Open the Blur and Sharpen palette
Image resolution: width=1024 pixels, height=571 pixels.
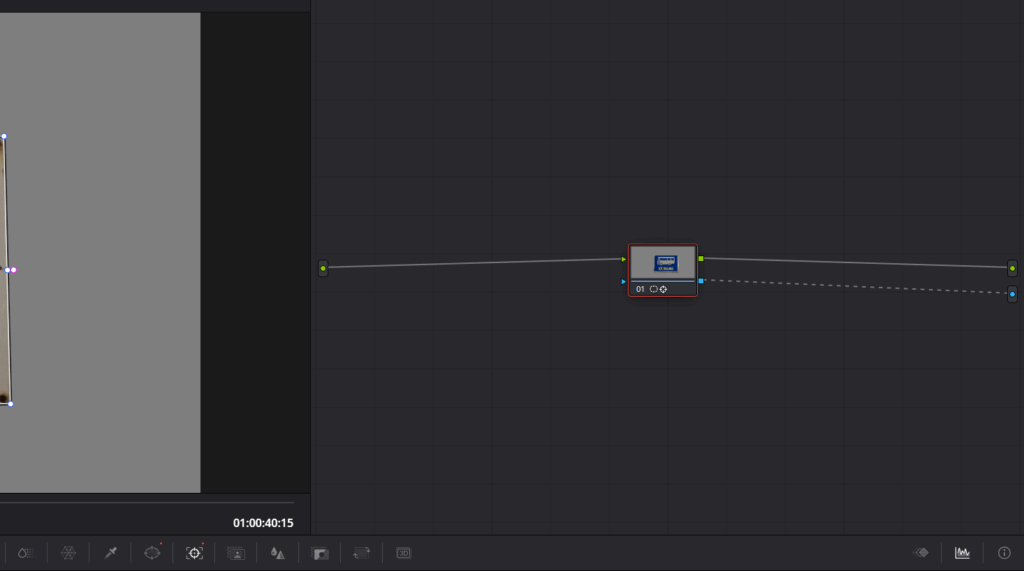[278, 553]
